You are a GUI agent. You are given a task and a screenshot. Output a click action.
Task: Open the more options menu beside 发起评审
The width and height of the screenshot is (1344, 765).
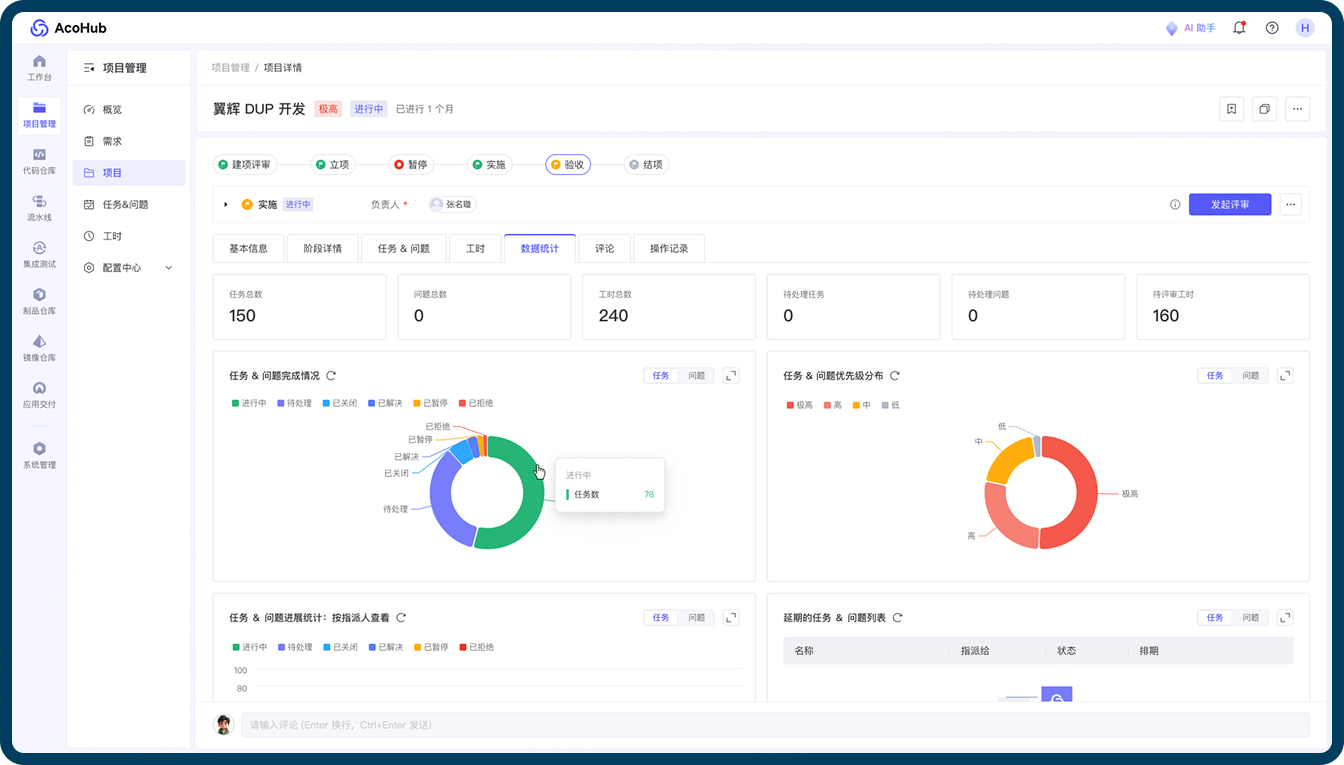click(1291, 204)
